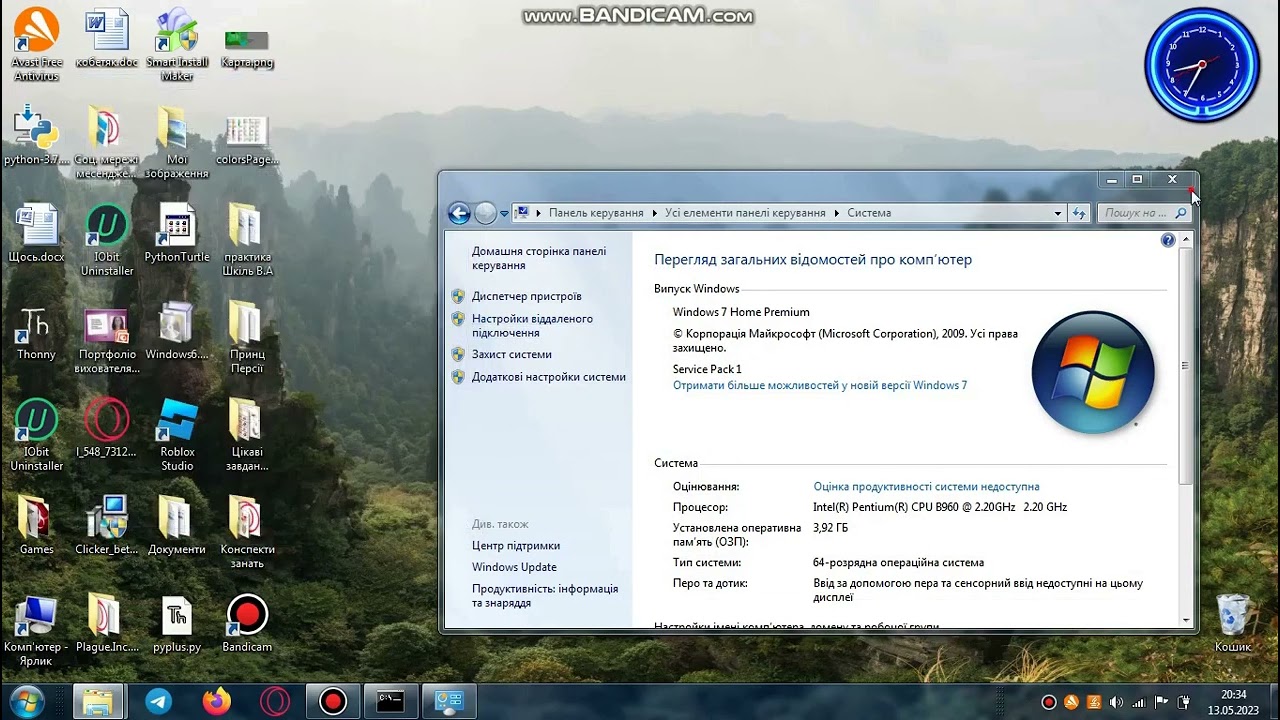Open the кобетяк.doc desktop file
This screenshot has height=720, width=1280.
pyautogui.click(x=107, y=40)
